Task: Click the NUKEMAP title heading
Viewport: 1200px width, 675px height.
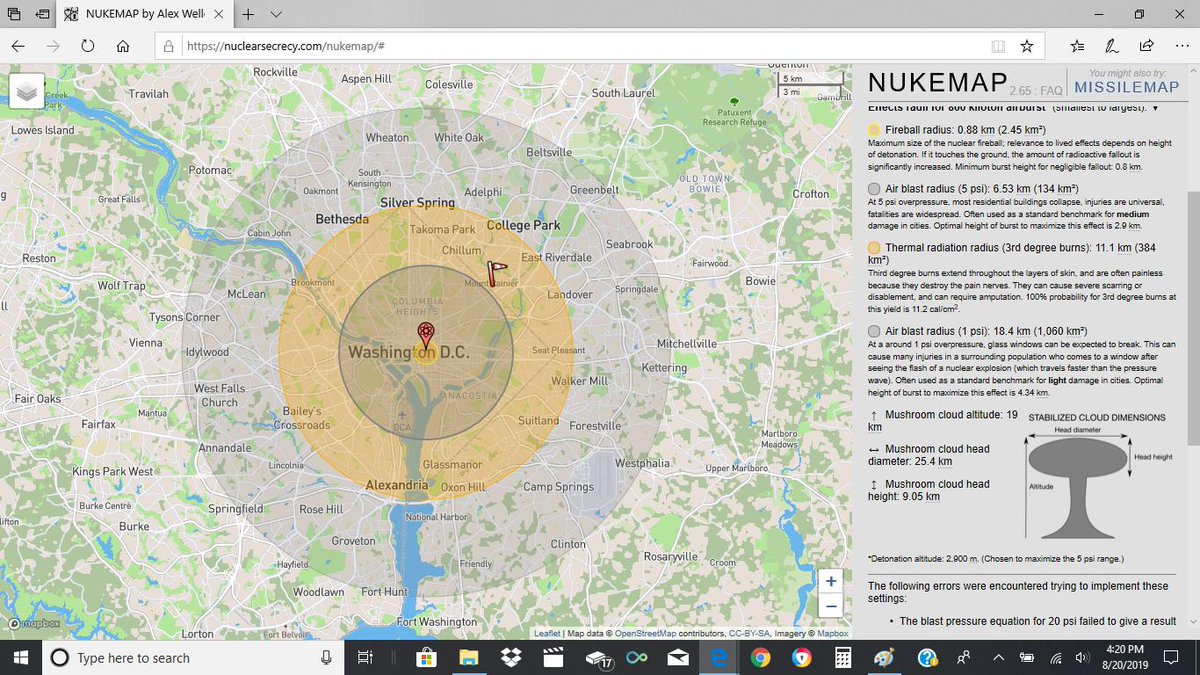Action: [x=935, y=84]
